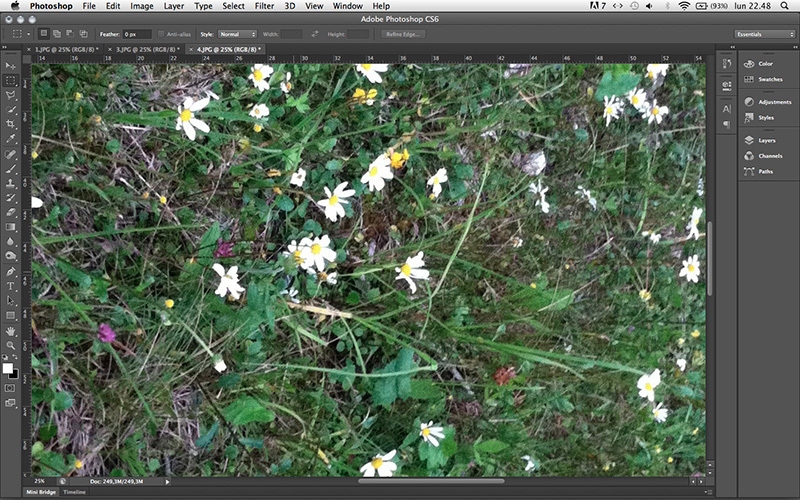This screenshot has height=500, width=800.
Task: Open the Filter menu
Action: pos(264,6)
